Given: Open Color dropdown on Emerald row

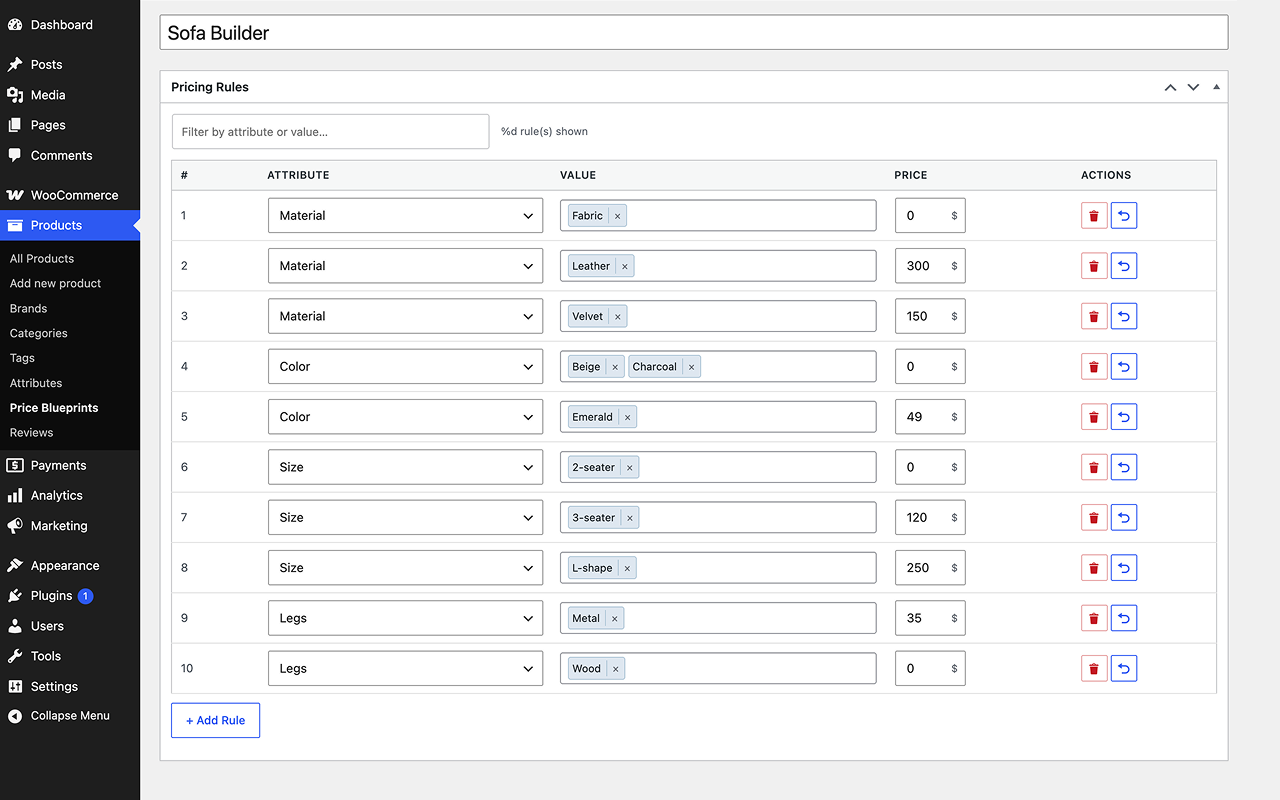Looking at the screenshot, I should coord(405,417).
